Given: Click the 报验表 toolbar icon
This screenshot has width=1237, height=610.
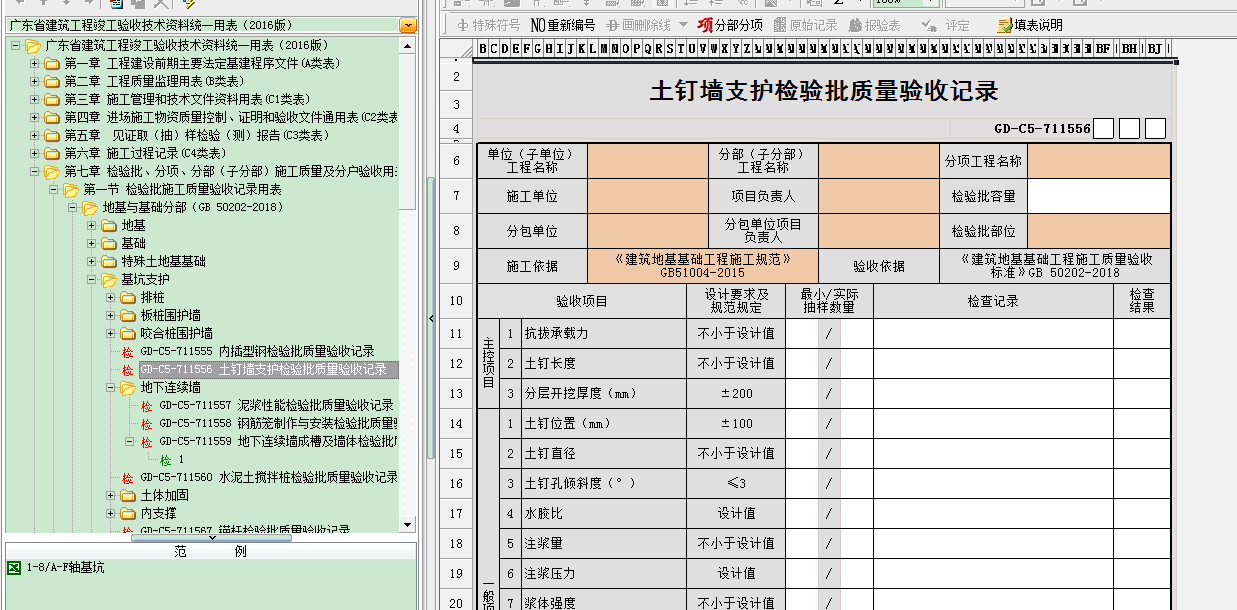Looking at the screenshot, I should click(875, 25).
